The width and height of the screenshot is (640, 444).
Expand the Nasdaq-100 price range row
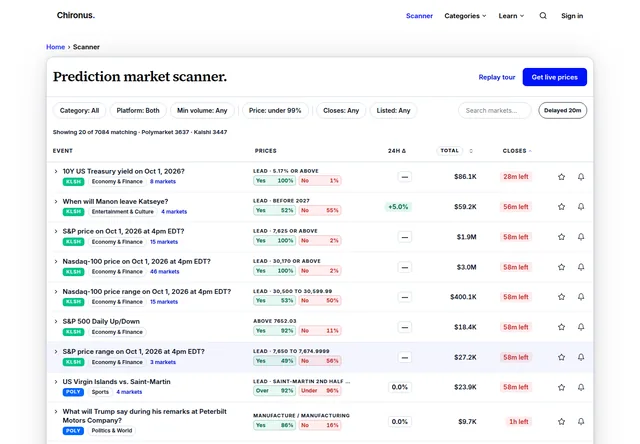click(56, 292)
